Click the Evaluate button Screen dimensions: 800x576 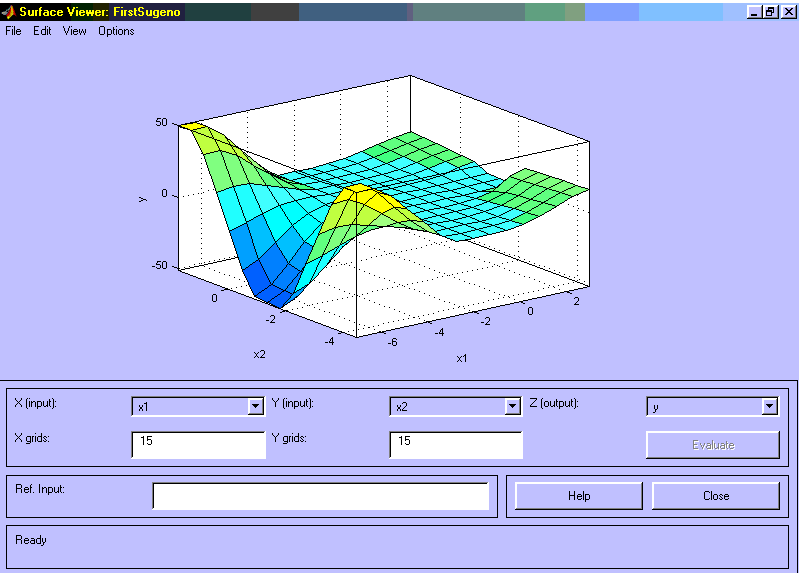pos(713,445)
